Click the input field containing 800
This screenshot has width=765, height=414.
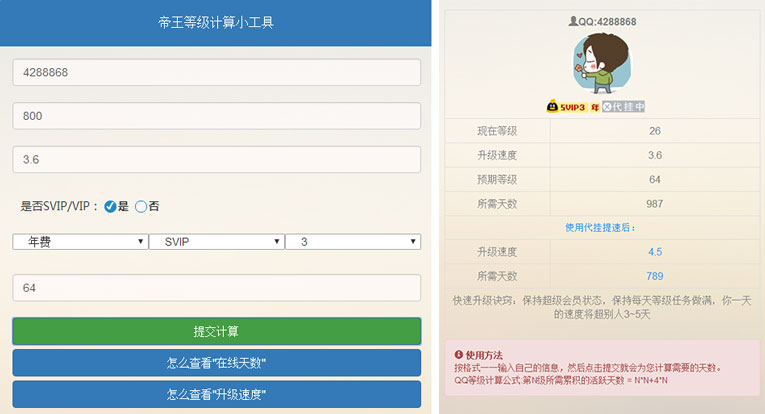216,116
